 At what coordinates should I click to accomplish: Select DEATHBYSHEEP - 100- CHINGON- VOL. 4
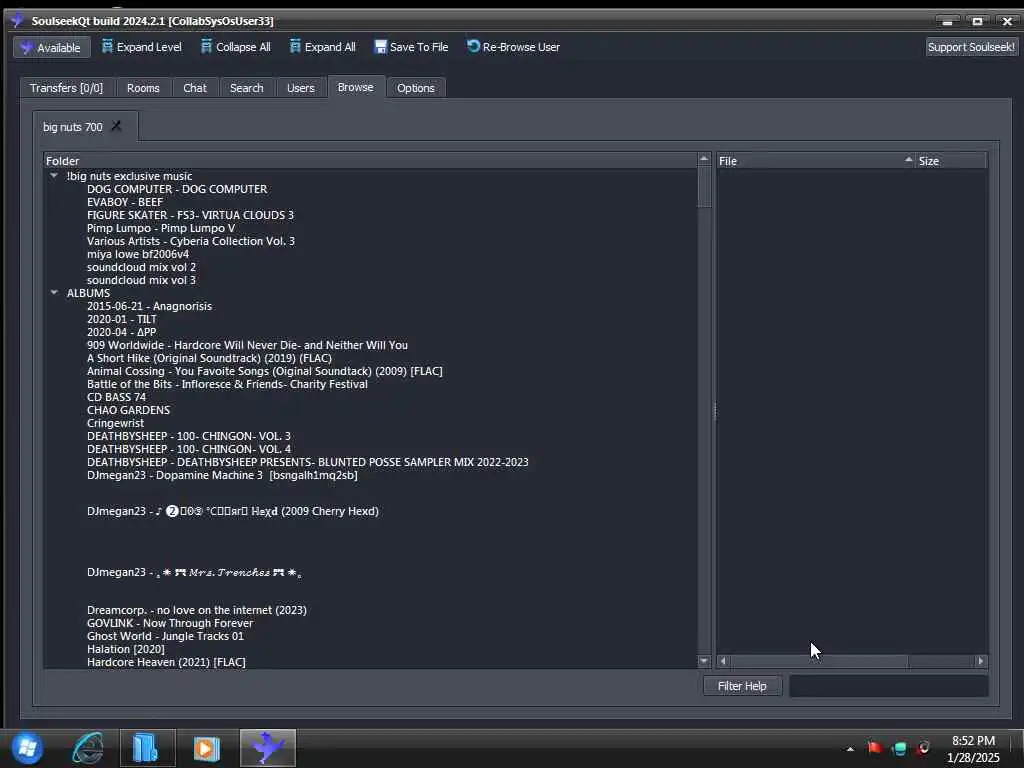[189, 449]
